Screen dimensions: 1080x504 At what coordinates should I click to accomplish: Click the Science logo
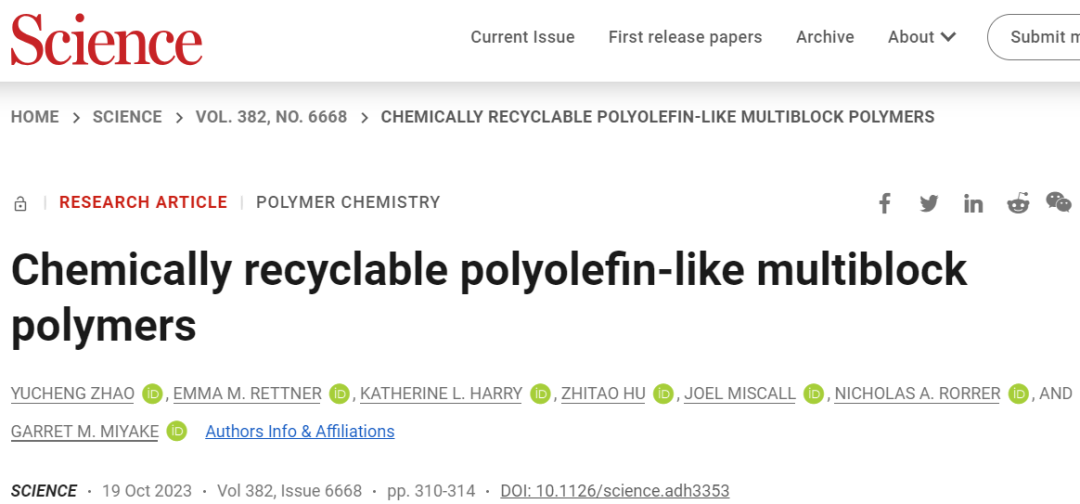(x=107, y=38)
